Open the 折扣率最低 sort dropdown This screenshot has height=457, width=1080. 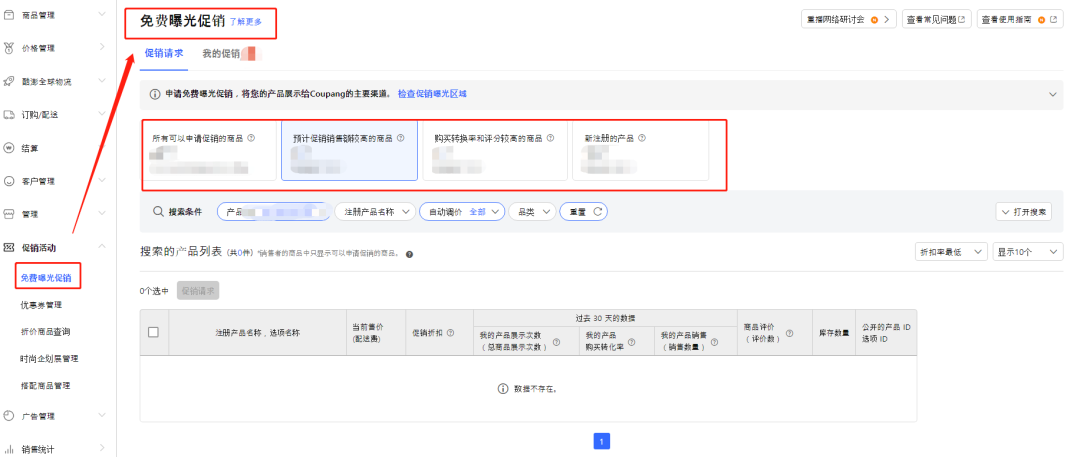951,252
